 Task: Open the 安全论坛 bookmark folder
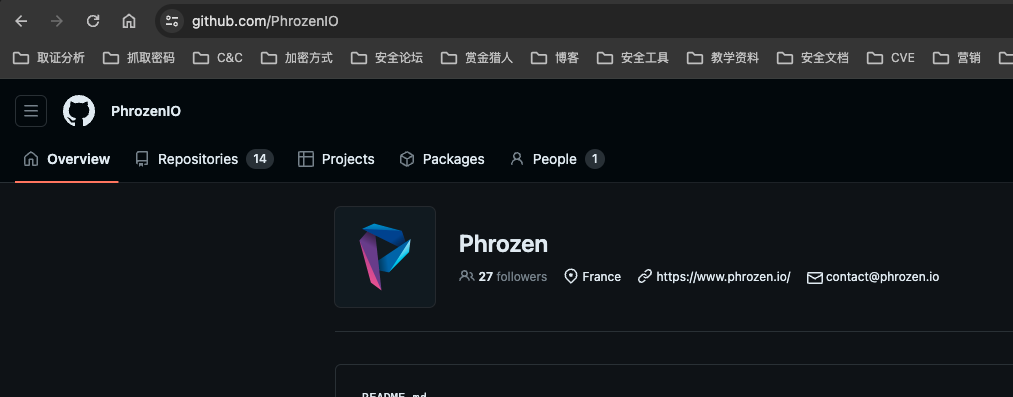(387, 58)
